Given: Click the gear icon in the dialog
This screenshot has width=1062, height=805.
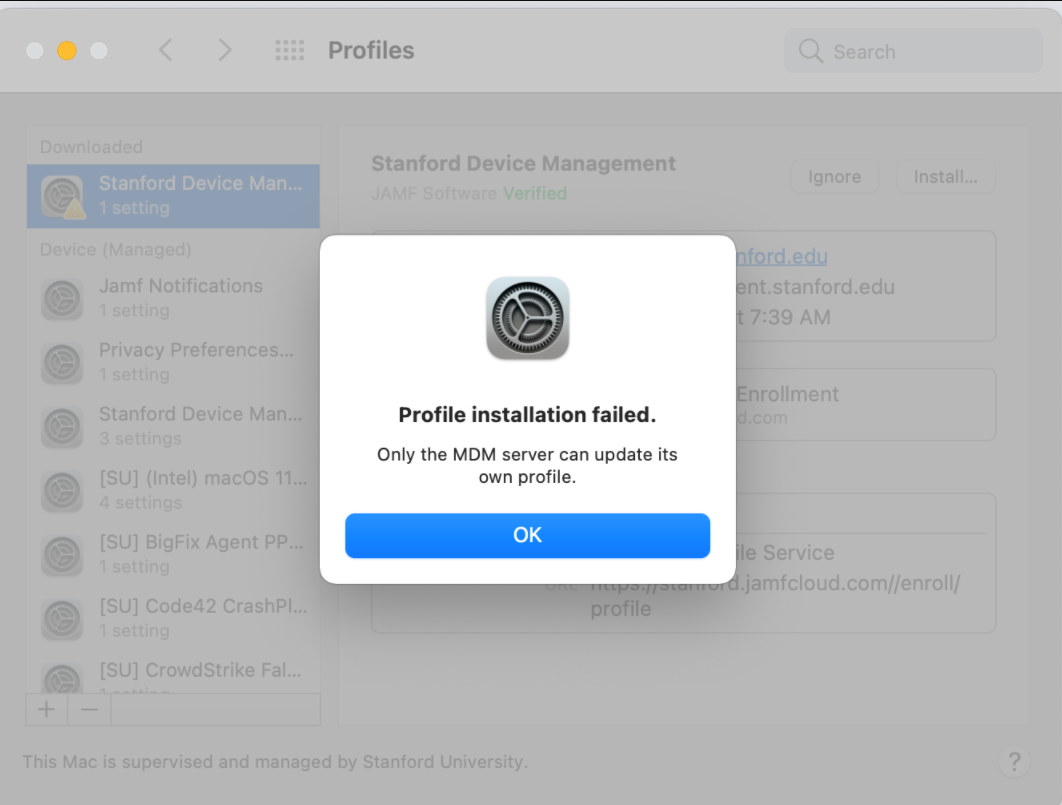Looking at the screenshot, I should 527,318.
